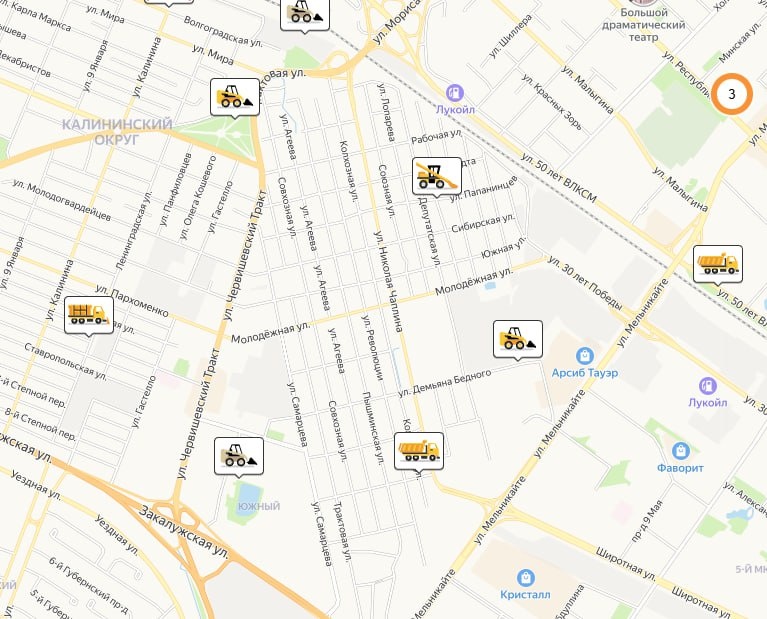The height and width of the screenshot is (619, 767).
Task: Open the cluster marker showing 3
Action: point(731,94)
